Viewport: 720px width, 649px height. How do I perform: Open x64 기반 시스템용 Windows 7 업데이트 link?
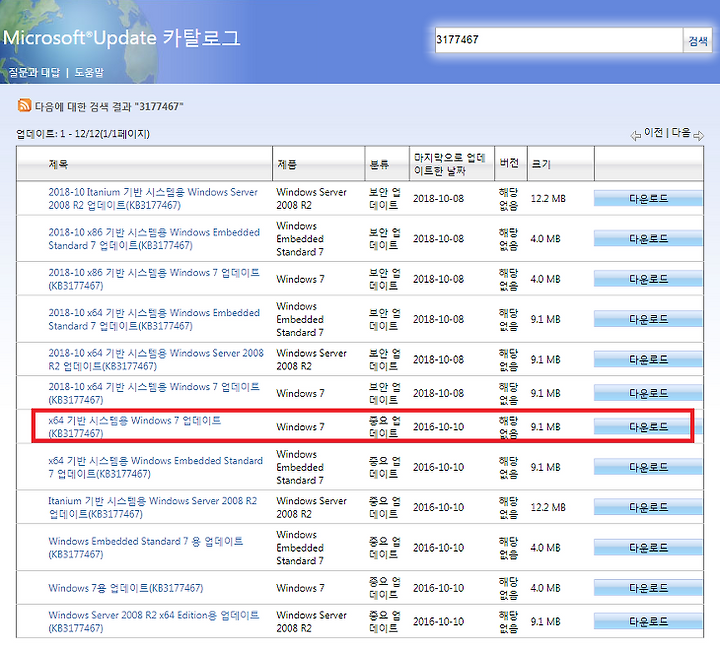pyautogui.click(x=135, y=427)
